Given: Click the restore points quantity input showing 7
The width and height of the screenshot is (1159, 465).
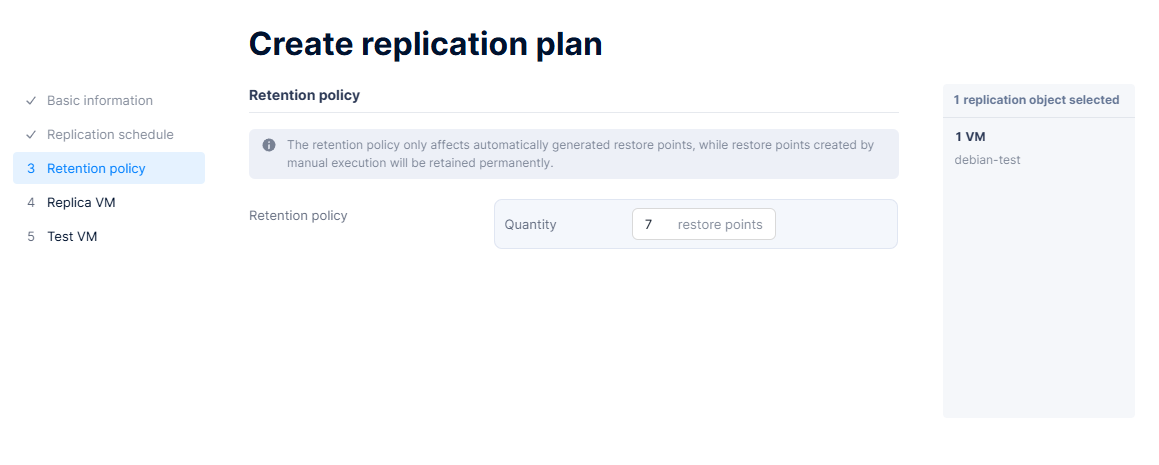Looking at the screenshot, I should tap(650, 225).
